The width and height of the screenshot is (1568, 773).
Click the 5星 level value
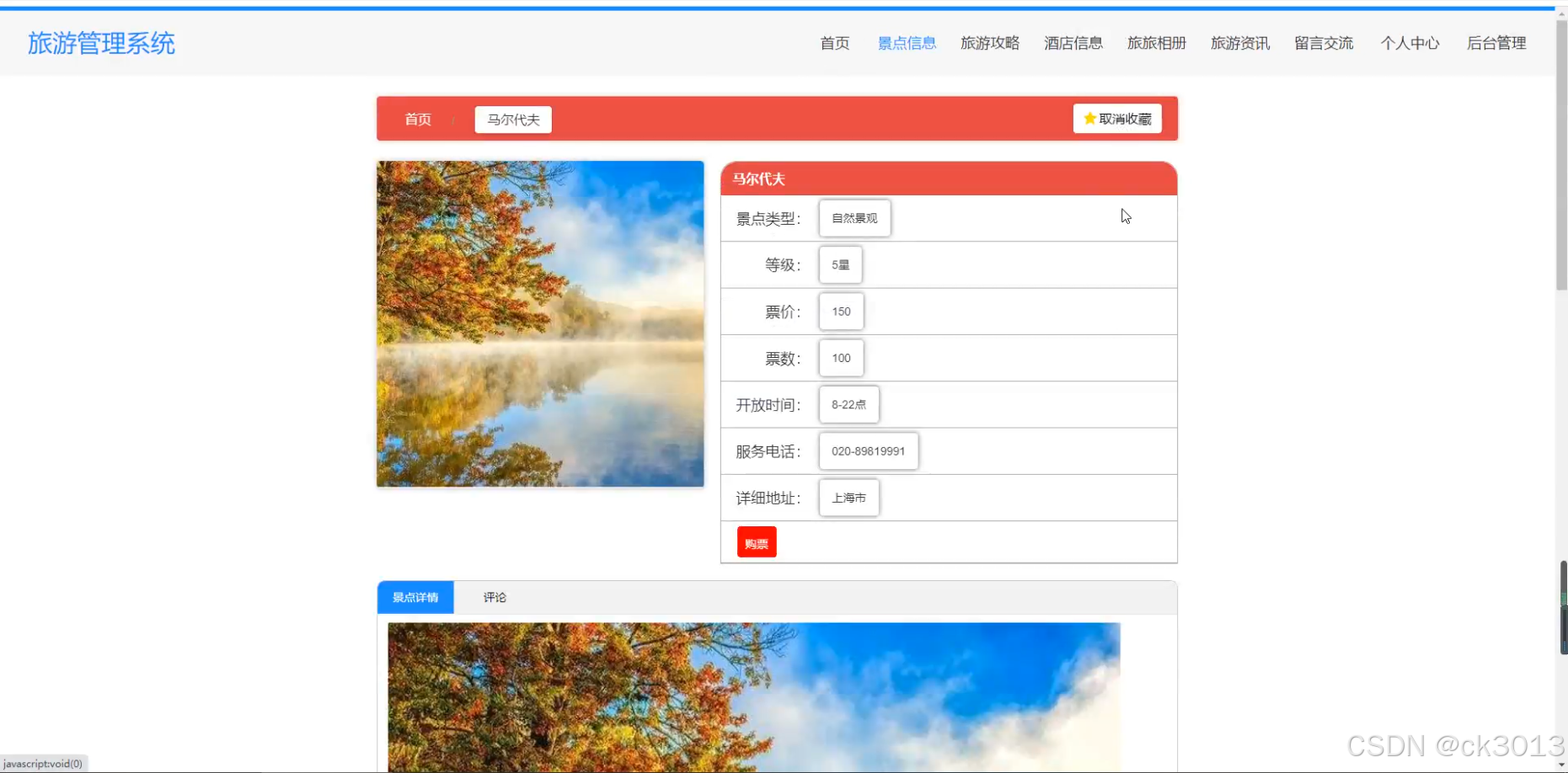point(840,264)
